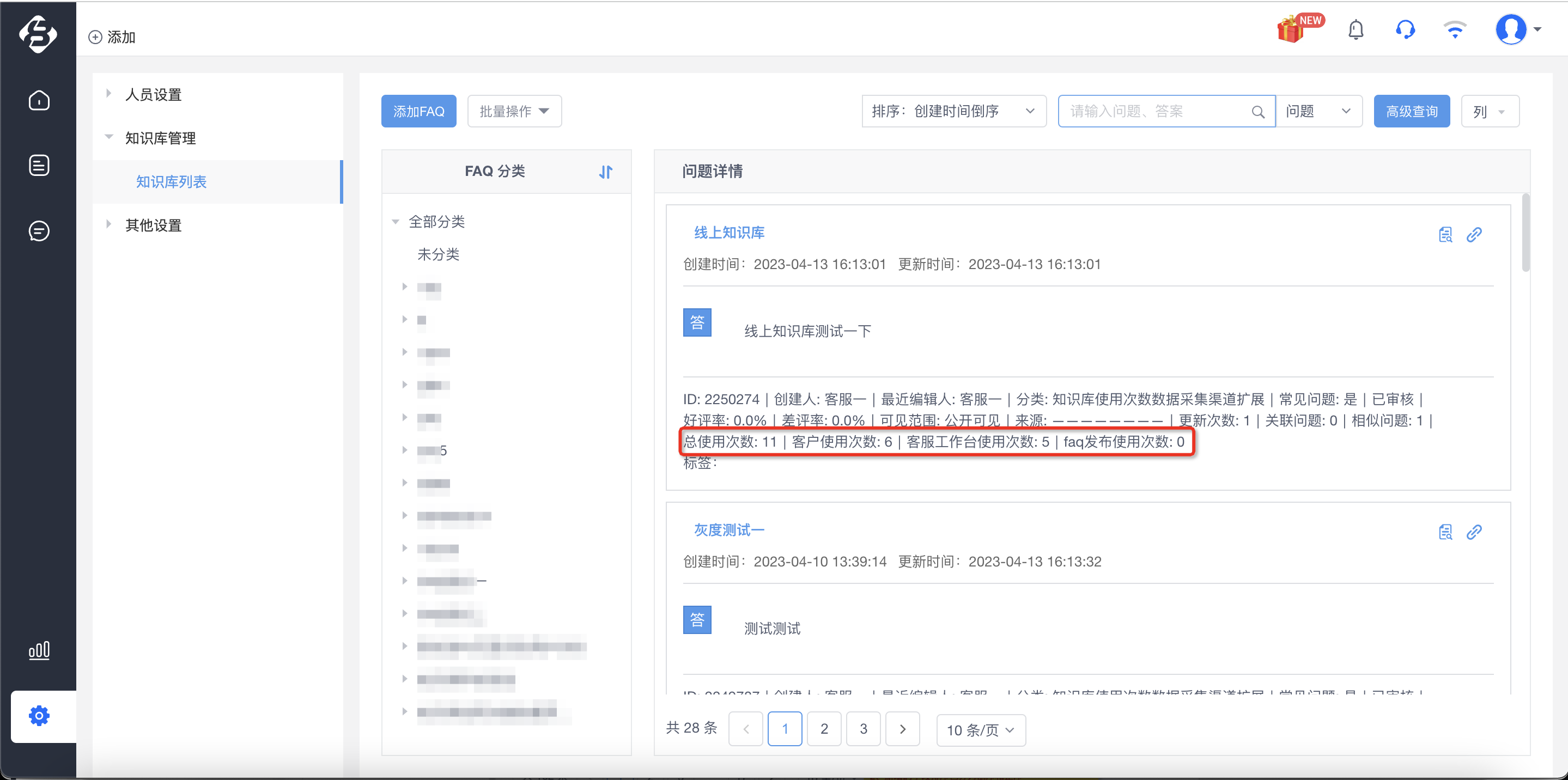Select 知识库列表 menu item

click(x=171, y=182)
